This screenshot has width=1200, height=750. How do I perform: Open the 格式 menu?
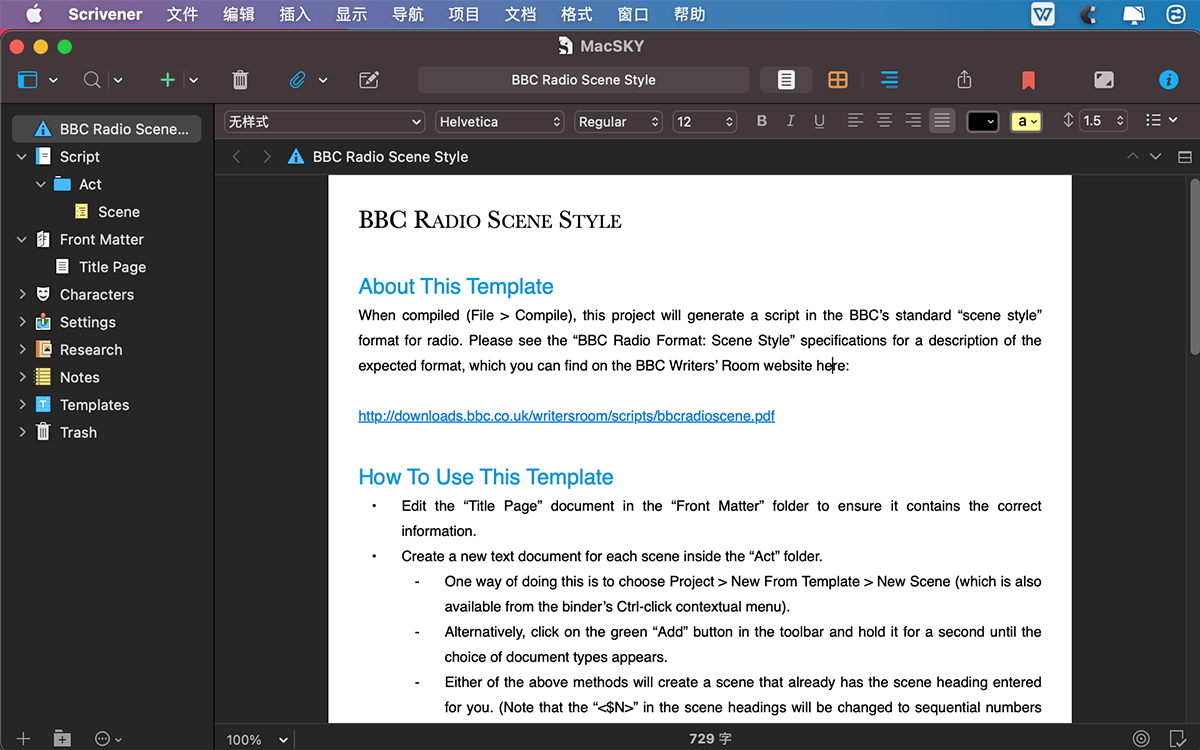577,14
